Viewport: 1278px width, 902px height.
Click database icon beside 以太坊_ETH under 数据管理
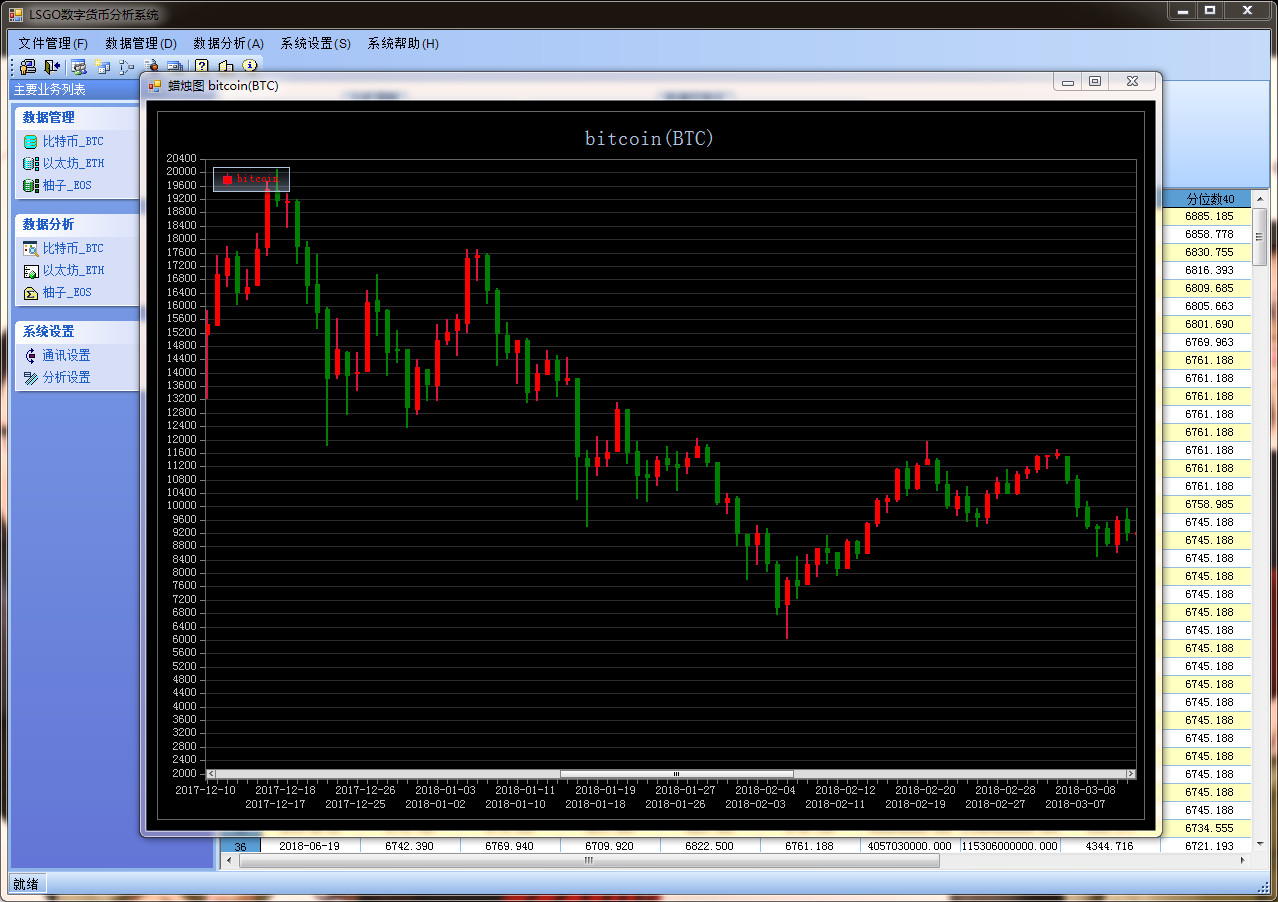(30, 163)
